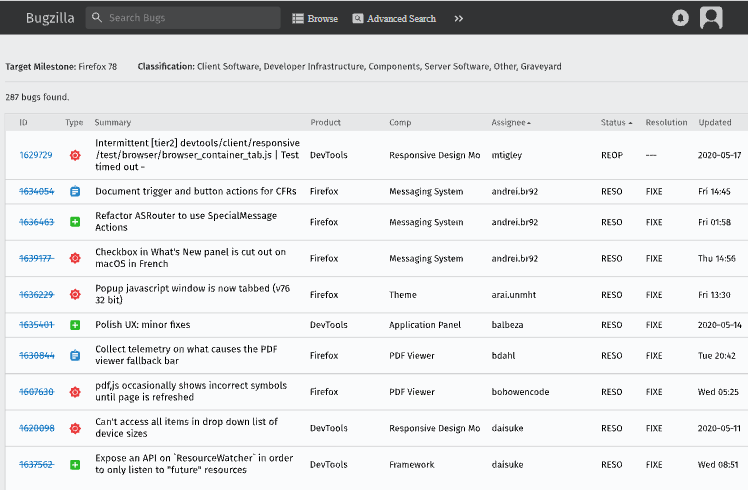Screen dimensions: 748x490
Task: Sort table by Resolution column
Action: (x=666, y=122)
